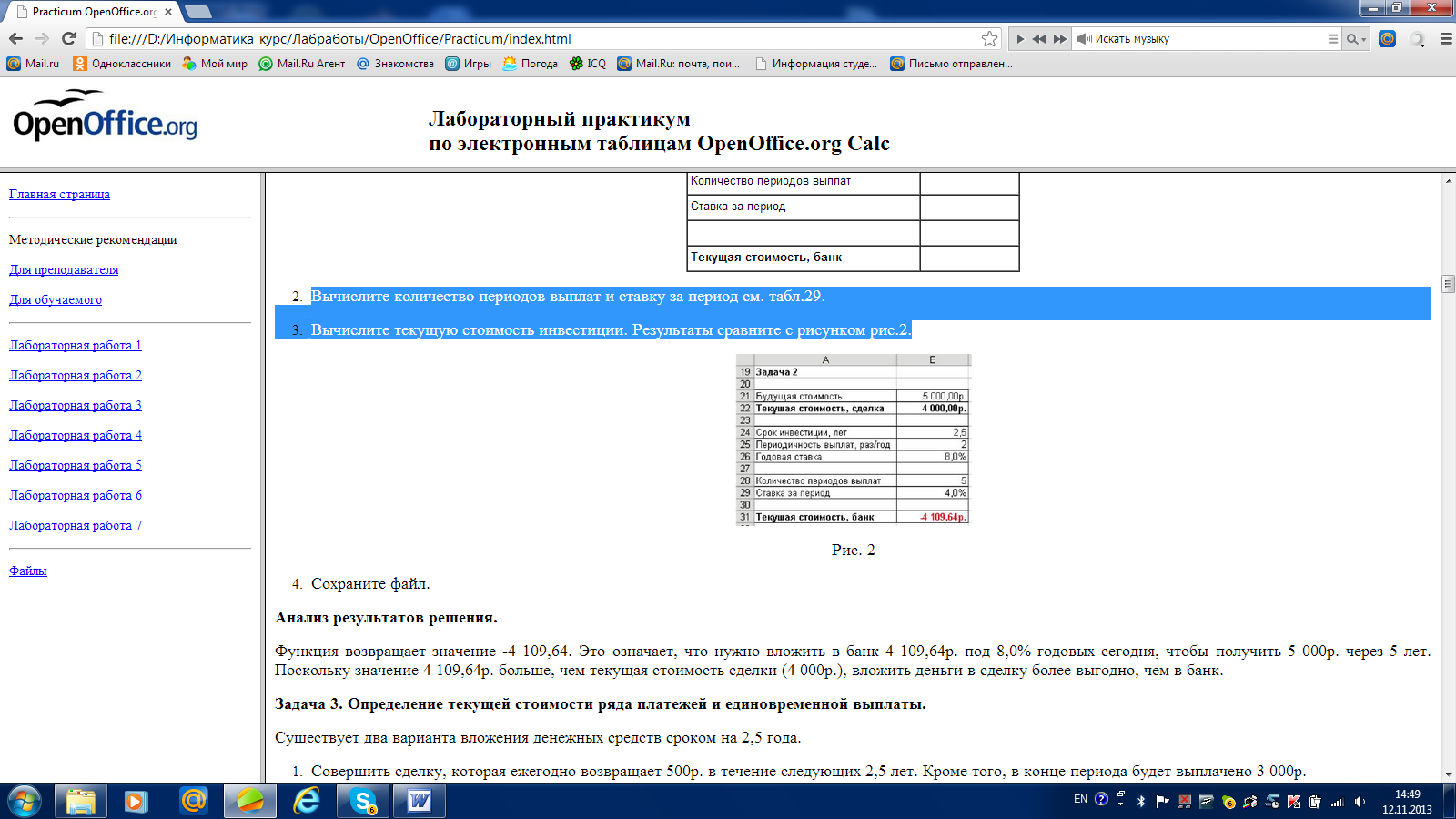Open Лабораторная работа 1 link
This screenshot has width=1456, height=819.
(76, 345)
